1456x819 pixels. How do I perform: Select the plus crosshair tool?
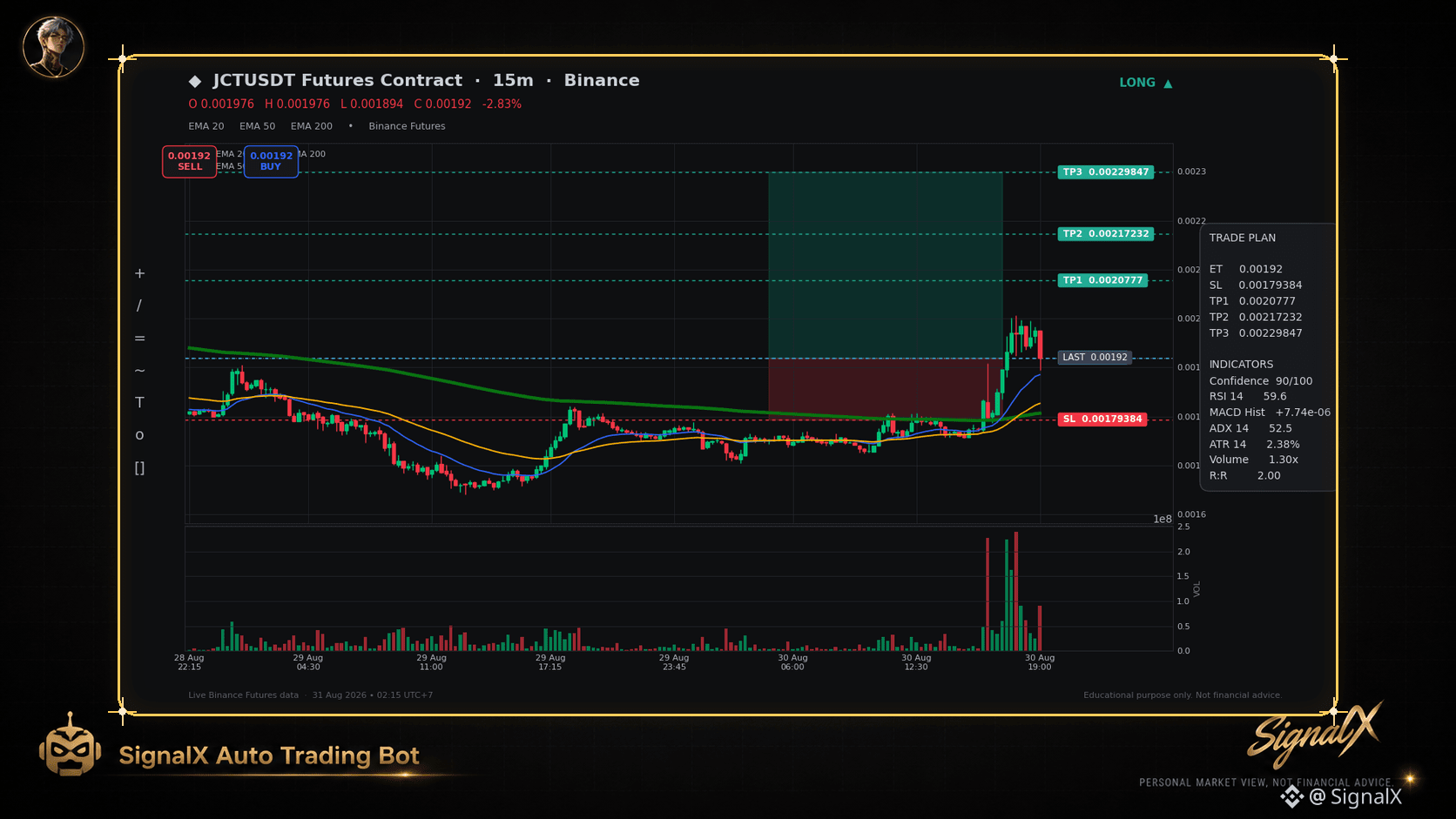pos(139,273)
